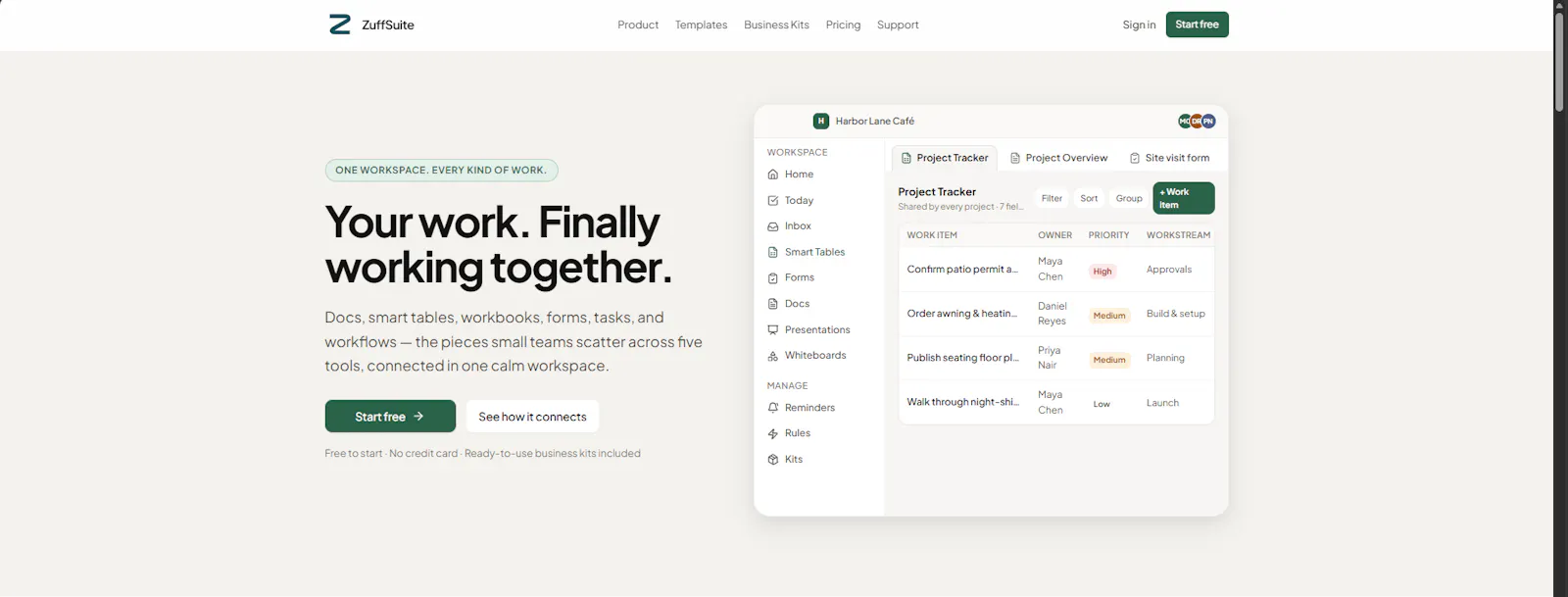
Task: Click the Planning workstream cell
Action: [1165, 358]
